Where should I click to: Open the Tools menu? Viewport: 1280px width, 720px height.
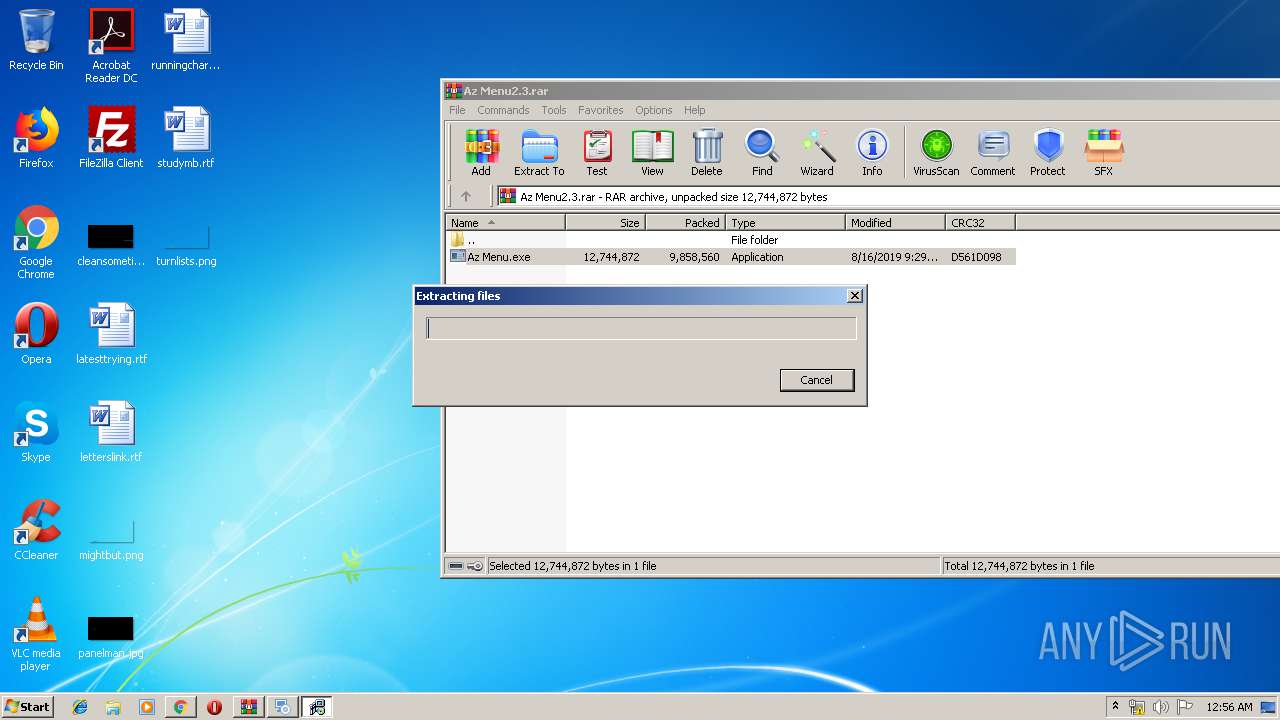tap(554, 110)
